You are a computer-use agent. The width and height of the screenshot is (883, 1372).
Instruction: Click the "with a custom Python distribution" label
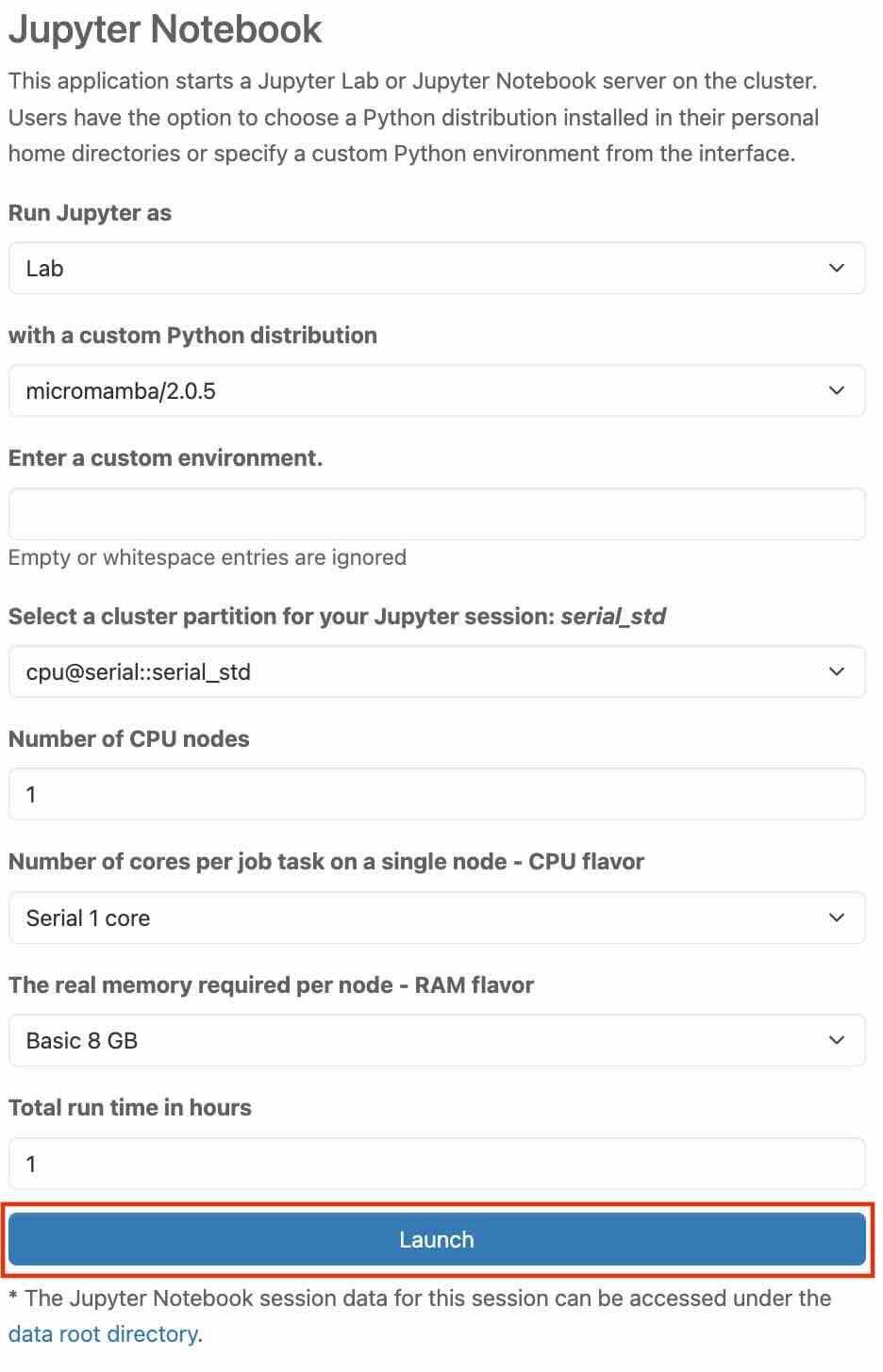coord(192,336)
